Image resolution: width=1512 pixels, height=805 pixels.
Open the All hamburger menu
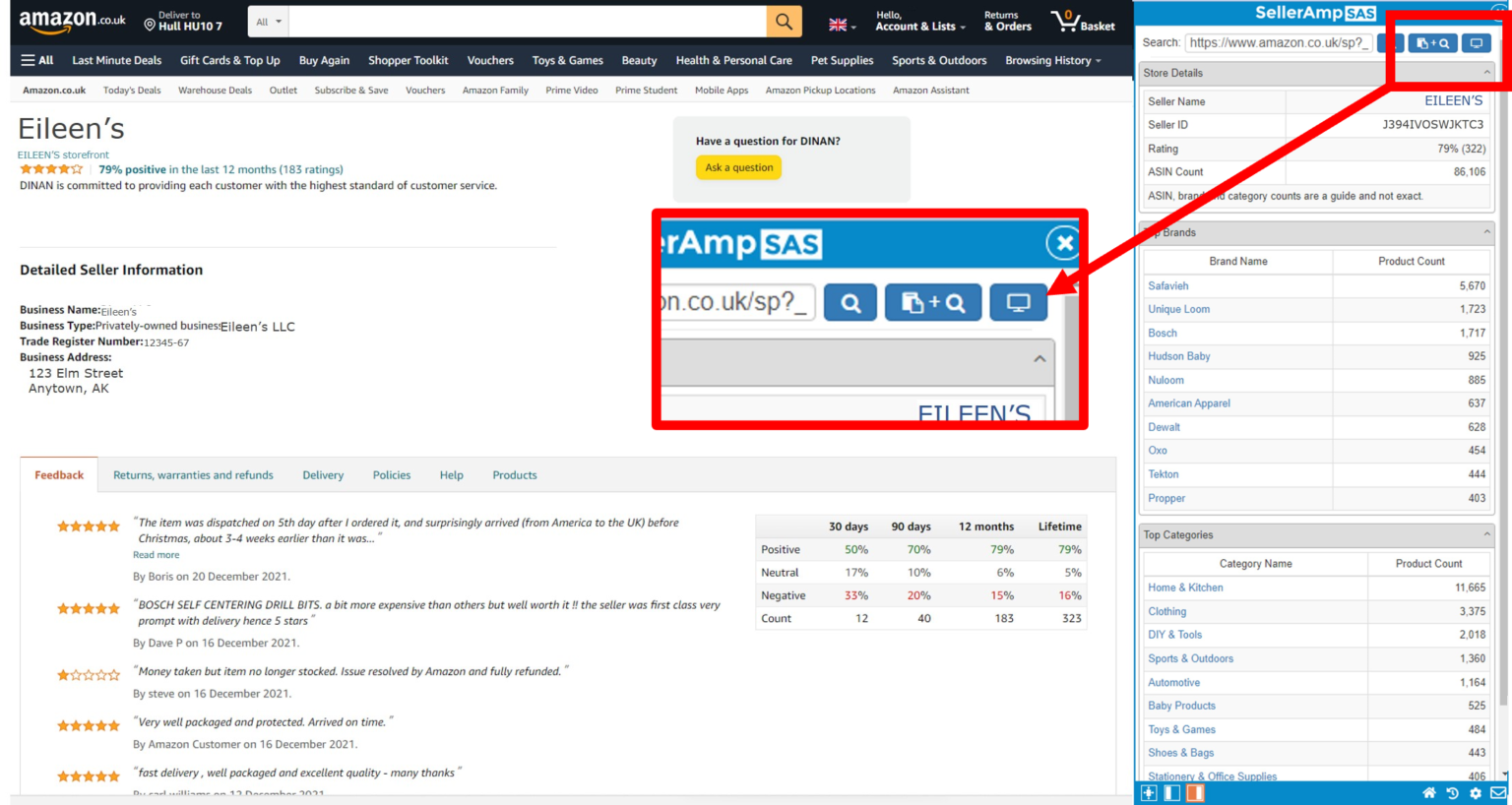(x=37, y=60)
